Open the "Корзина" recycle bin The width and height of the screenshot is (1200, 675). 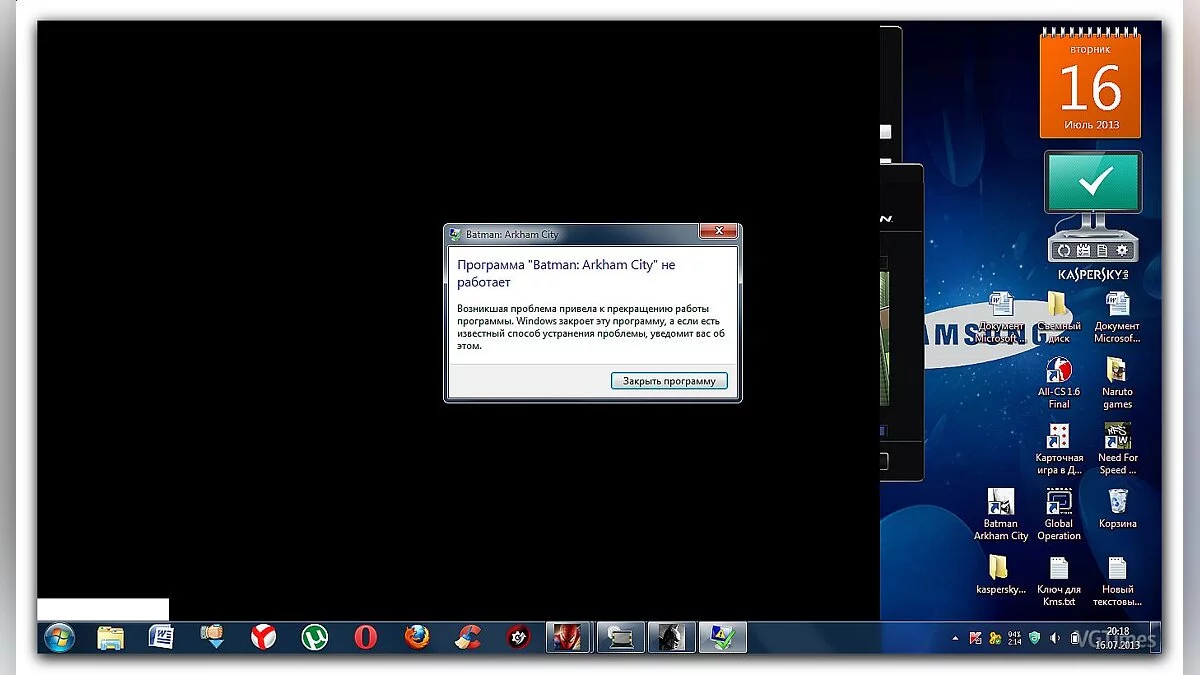pyautogui.click(x=1117, y=509)
